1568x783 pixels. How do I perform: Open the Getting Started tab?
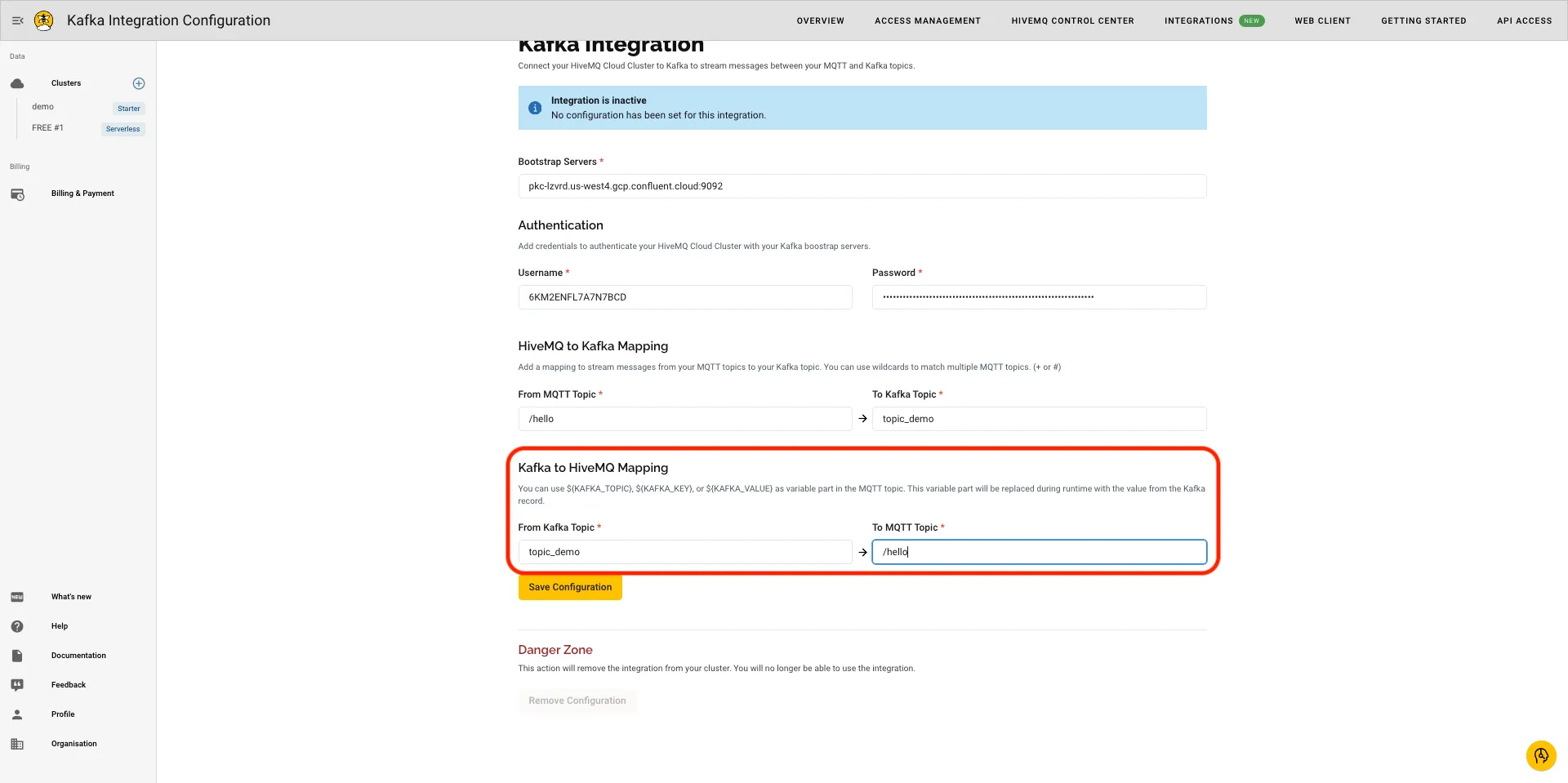pyautogui.click(x=1423, y=20)
